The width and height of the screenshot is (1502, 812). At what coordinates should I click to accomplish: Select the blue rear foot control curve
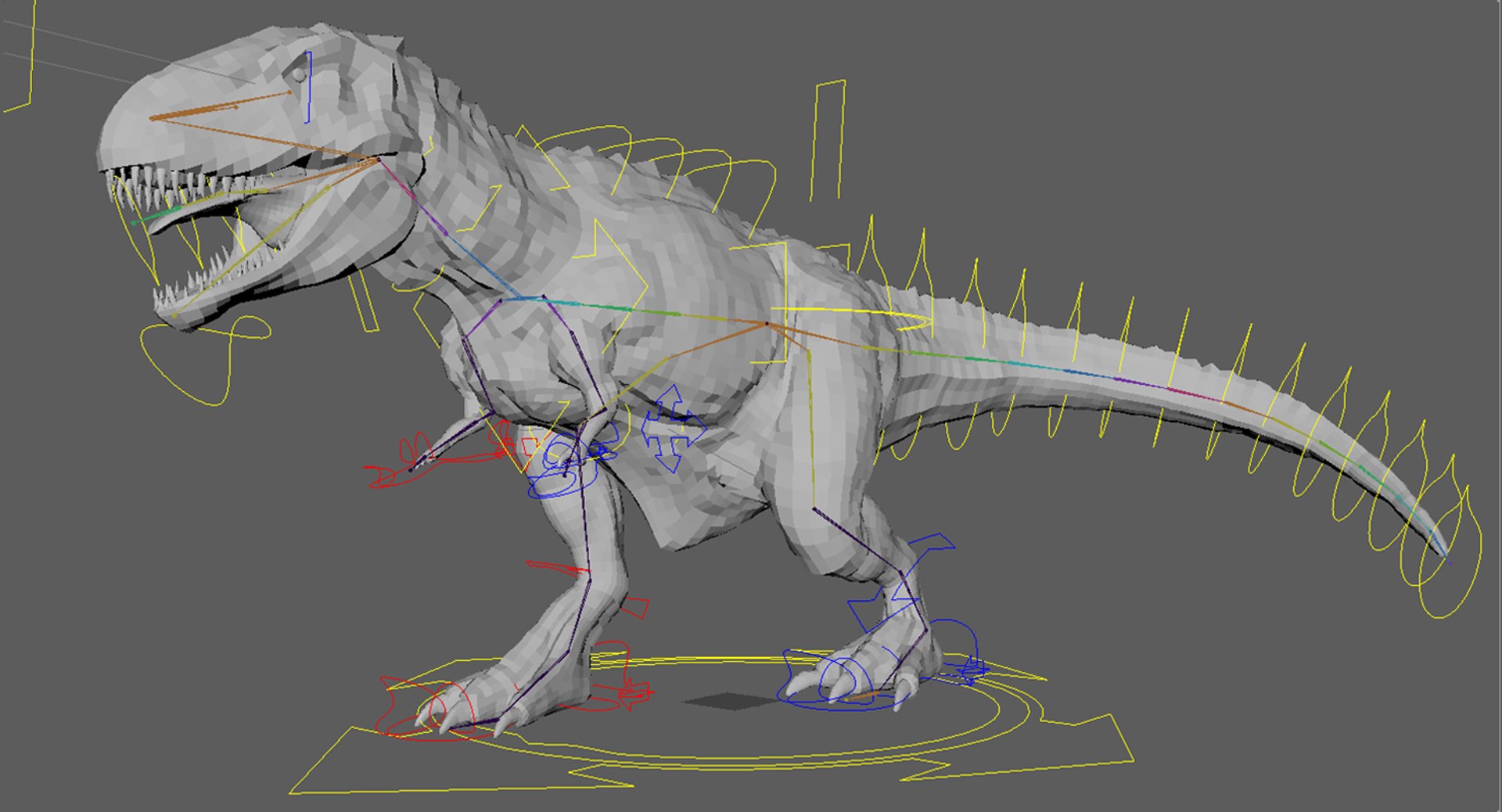845,681
